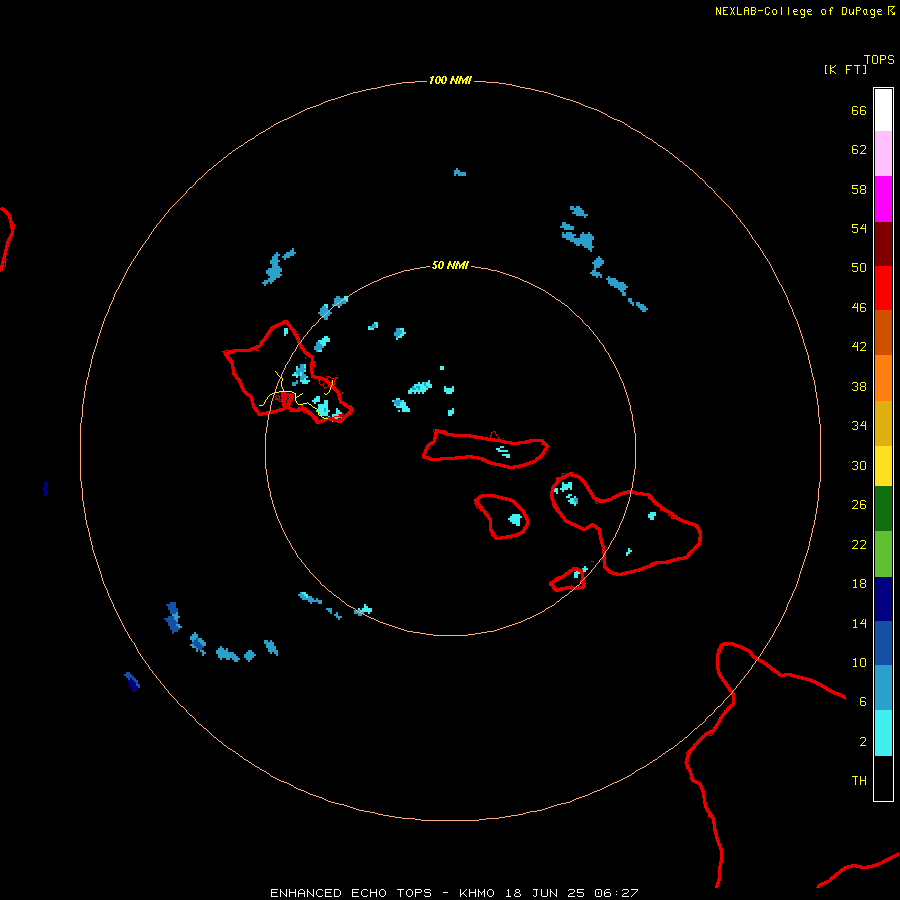This screenshot has height=900, width=900.
Task: Click the 100 NMI range ring label
Action: [x=450, y=80]
